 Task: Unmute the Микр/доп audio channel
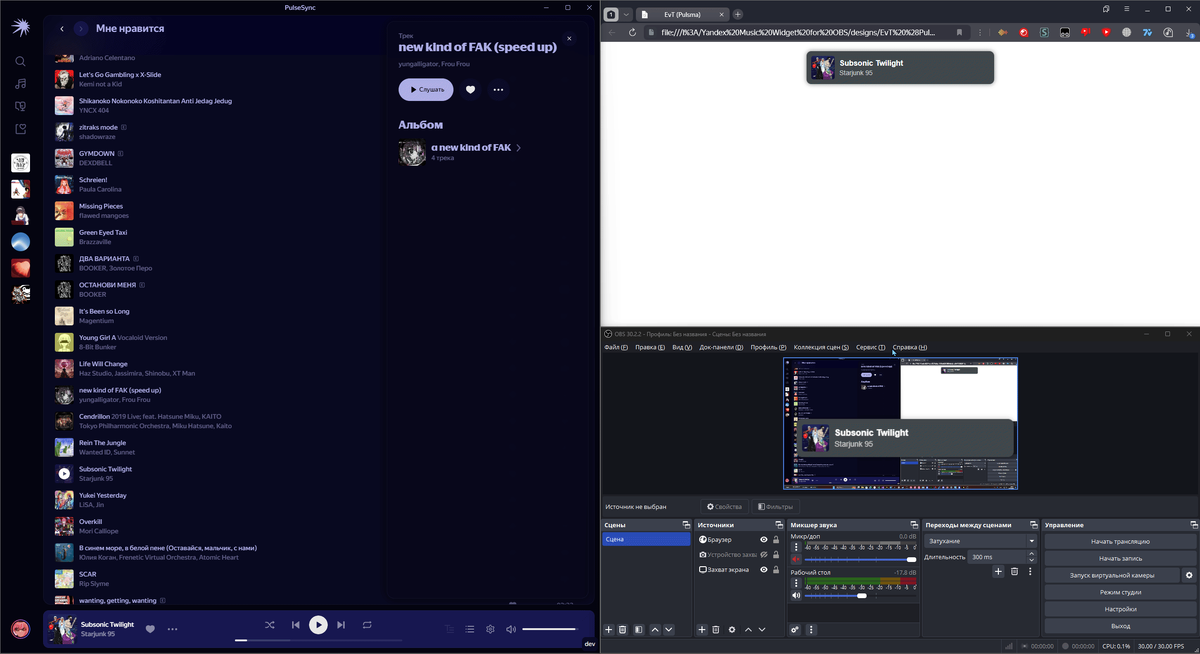[x=797, y=559]
